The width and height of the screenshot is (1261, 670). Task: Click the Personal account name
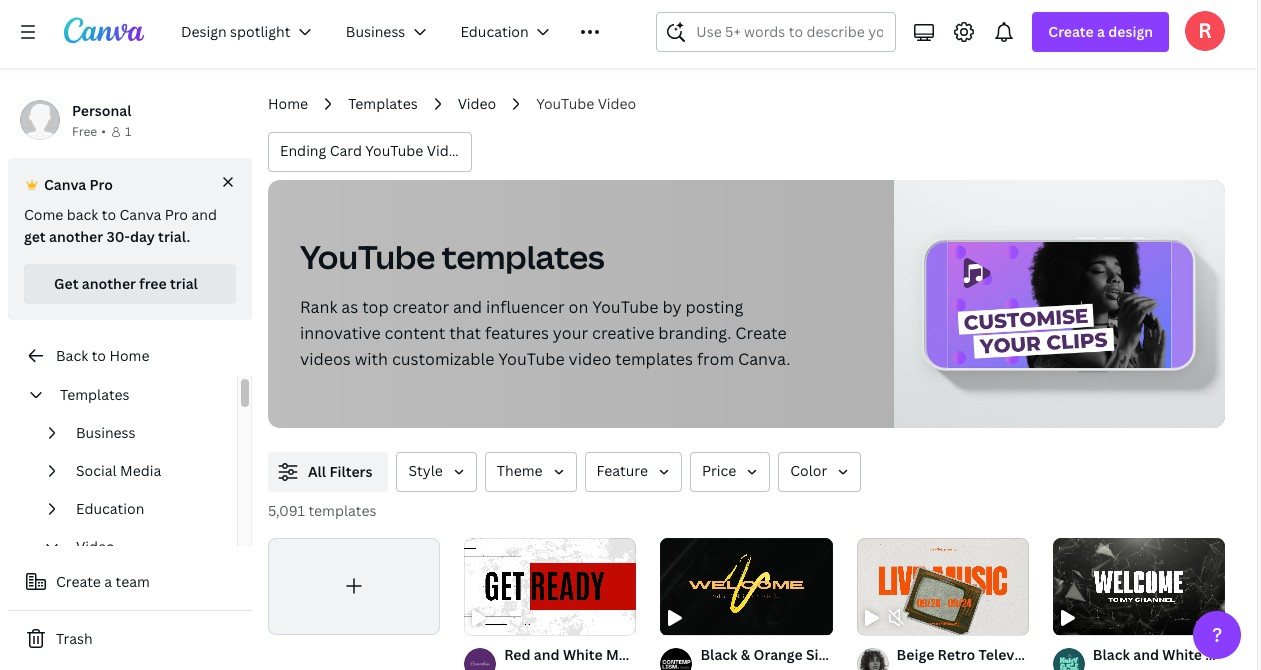pos(102,111)
